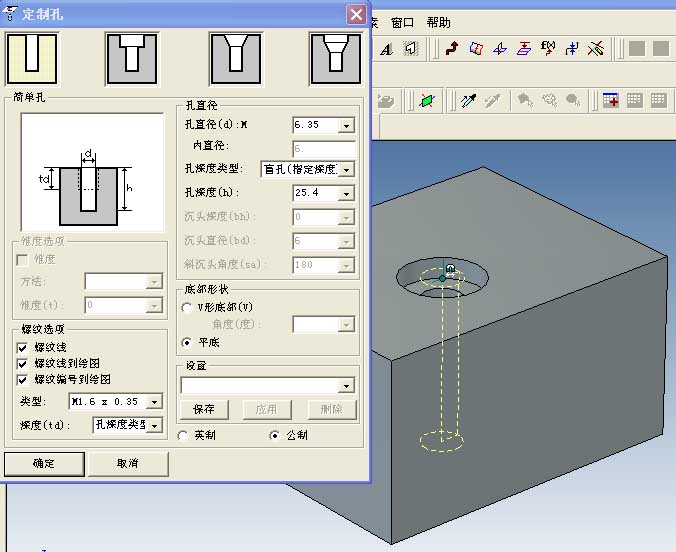This screenshot has height=552, width=676.
Task: Toggle the 螺纹编号到绘图 checkbox
Action: 22,380
